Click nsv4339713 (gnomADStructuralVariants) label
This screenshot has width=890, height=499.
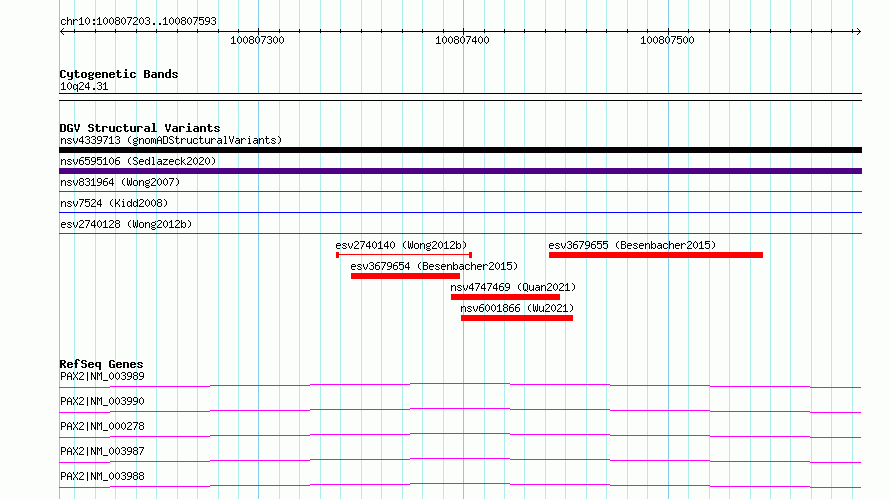pos(171,140)
